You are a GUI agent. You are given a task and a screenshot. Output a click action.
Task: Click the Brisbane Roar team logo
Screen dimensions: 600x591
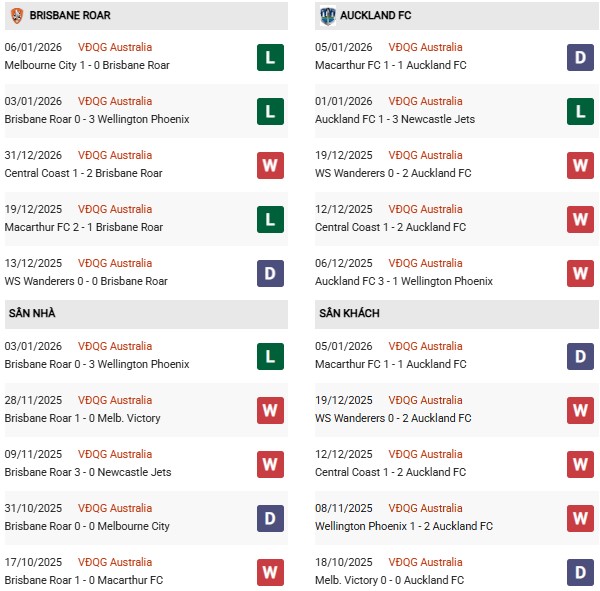click(16, 15)
